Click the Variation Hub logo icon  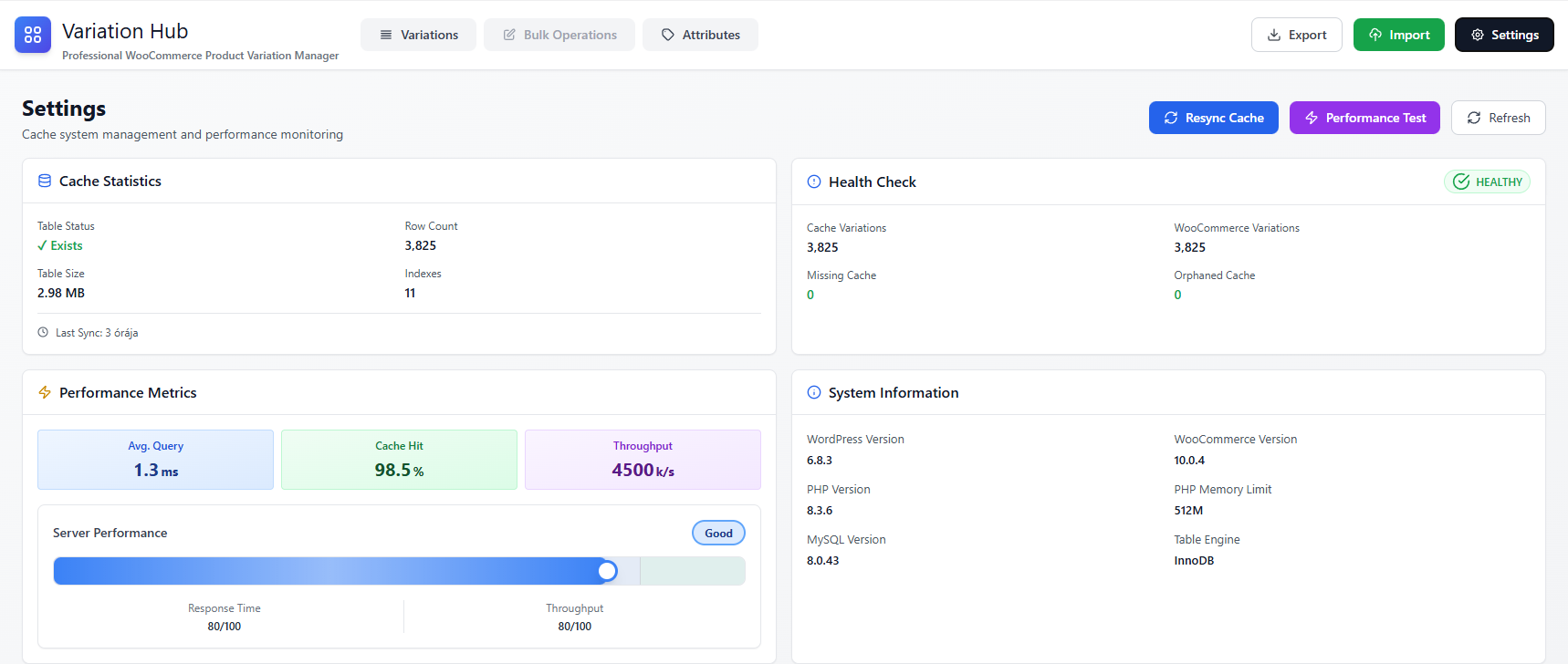[33, 35]
